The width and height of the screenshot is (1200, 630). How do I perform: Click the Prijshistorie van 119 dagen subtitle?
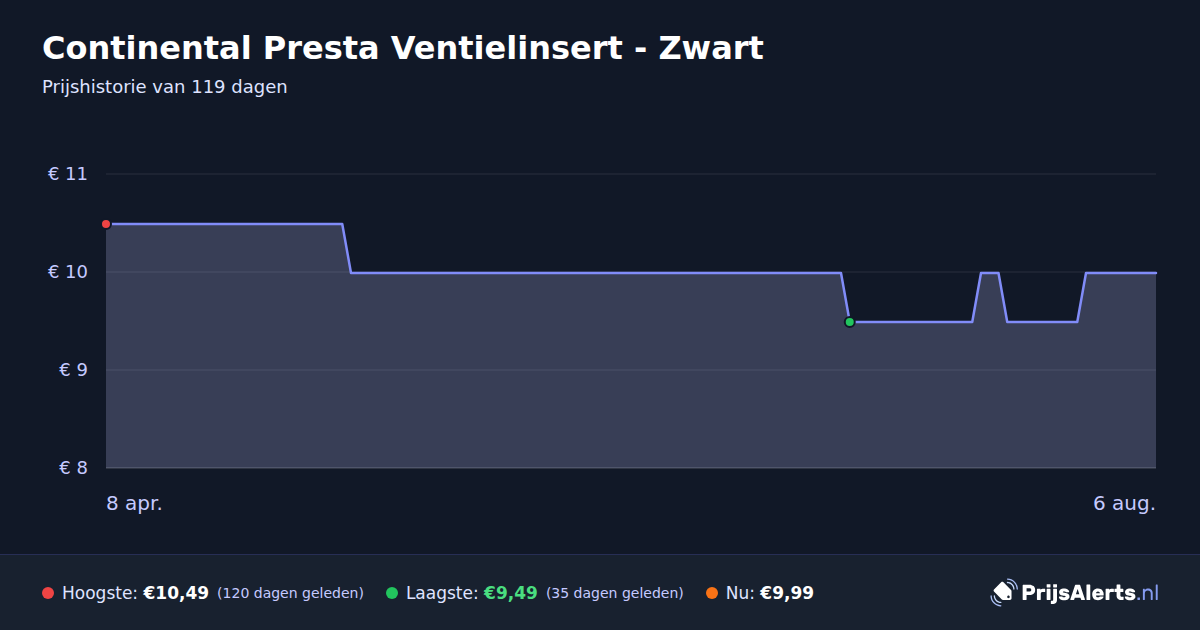pyautogui.click(x=165, y=87)
